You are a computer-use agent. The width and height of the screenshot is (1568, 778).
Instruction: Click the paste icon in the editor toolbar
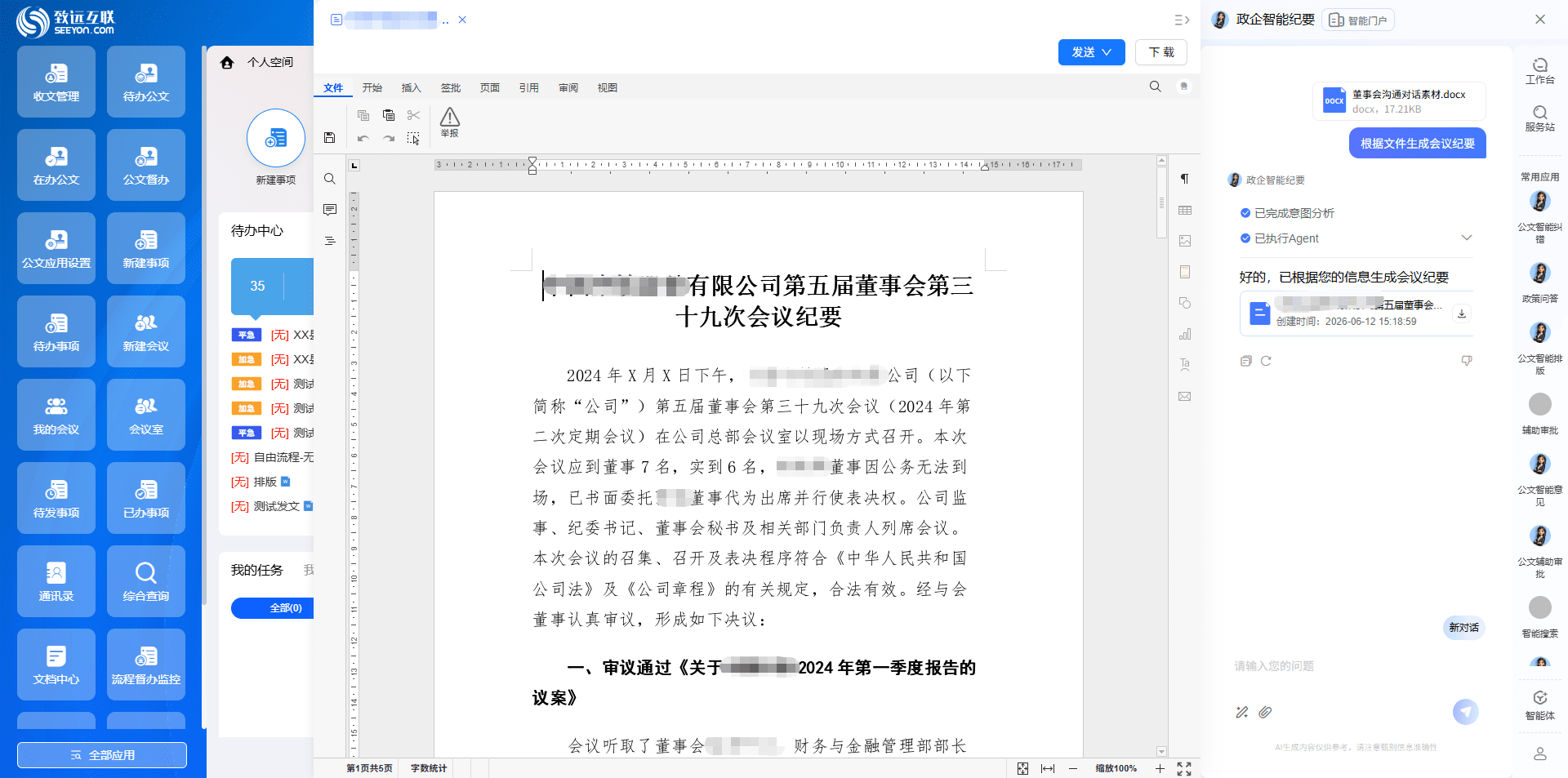coord(389,115)
